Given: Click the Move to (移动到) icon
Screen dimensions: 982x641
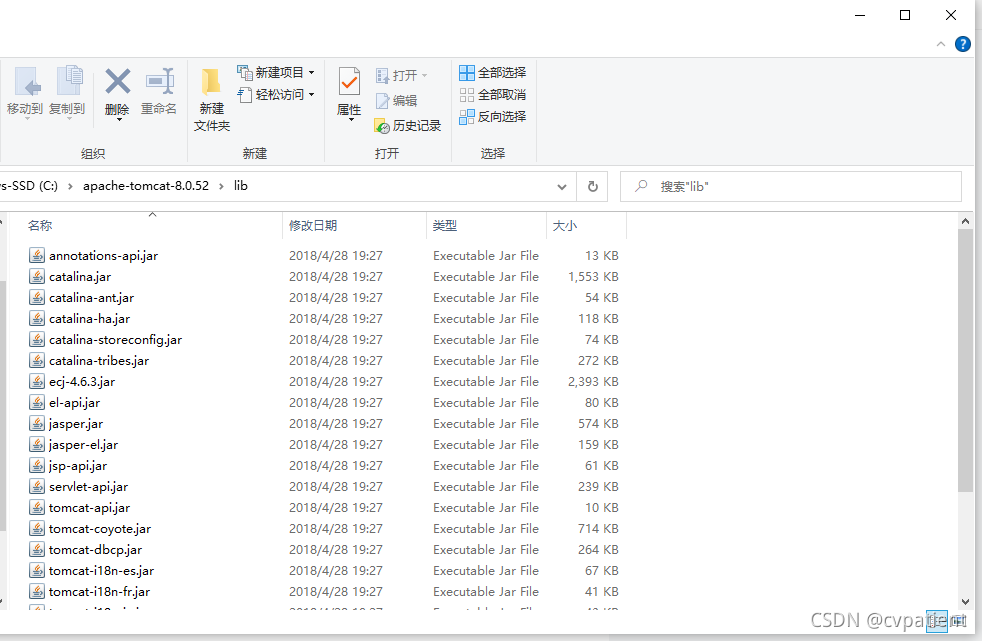Looking at the screenshot, I should tap(26, 81).
